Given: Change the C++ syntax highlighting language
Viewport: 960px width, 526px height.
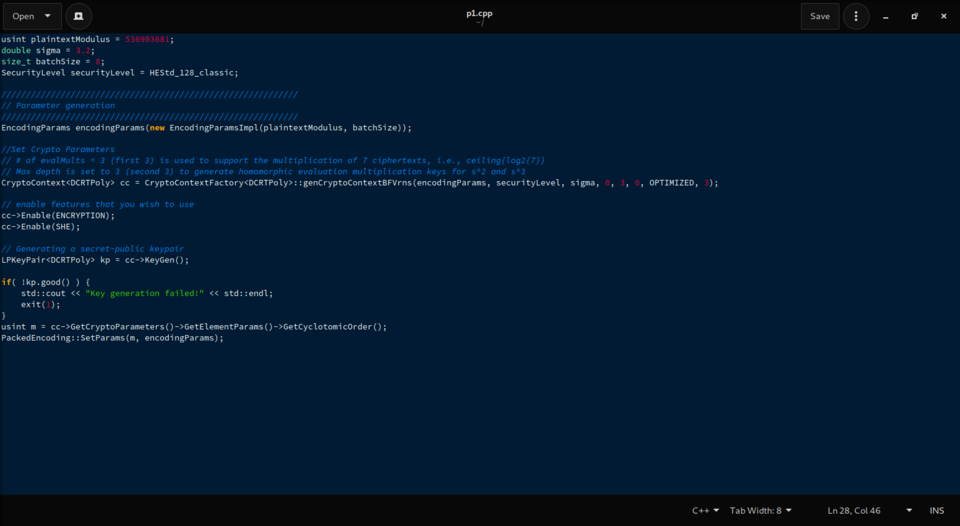Looking at the screenshot, I should click(x=705, y=511).
